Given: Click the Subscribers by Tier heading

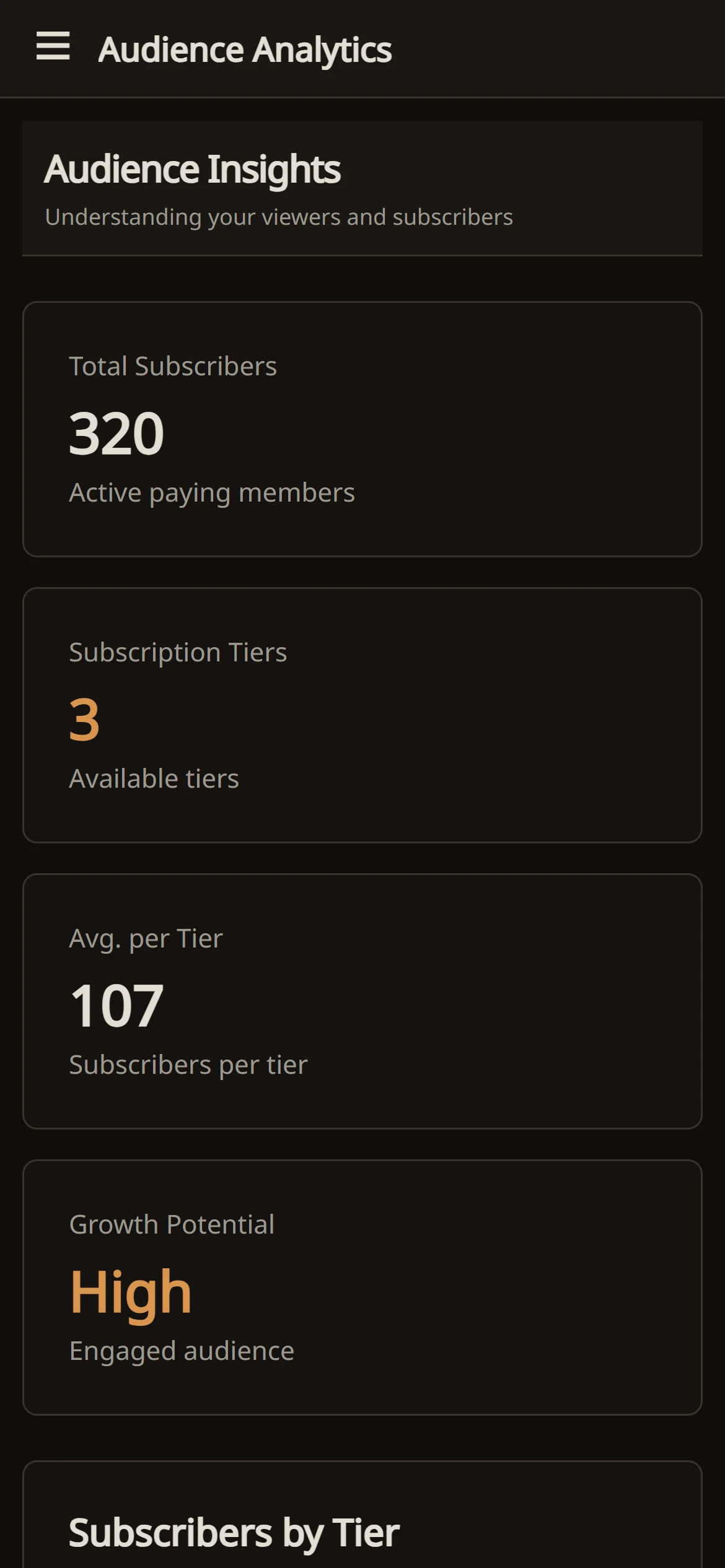Looking at the screenshot, I should click(x=234, y=1533).
